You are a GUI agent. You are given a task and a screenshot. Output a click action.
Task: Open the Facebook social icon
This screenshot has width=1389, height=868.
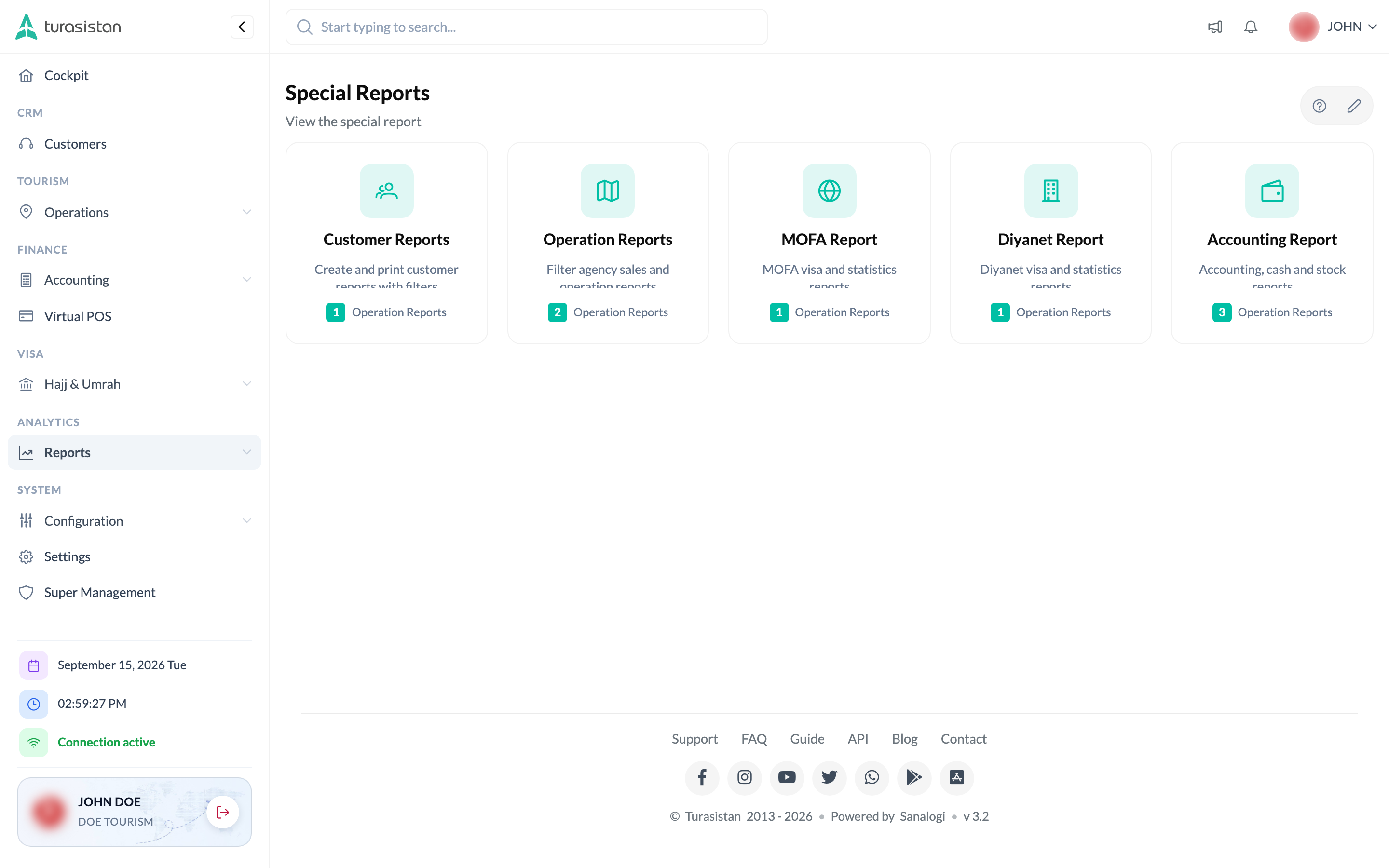(701, 777)
